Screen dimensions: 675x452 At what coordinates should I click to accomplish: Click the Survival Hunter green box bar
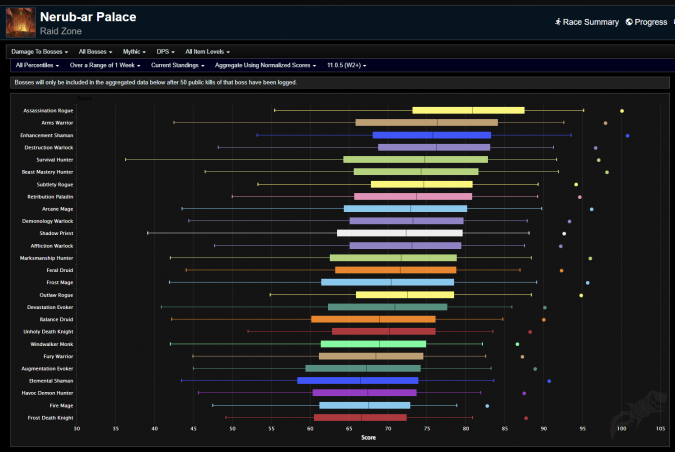pyautogui.click(x=415, y=160)
